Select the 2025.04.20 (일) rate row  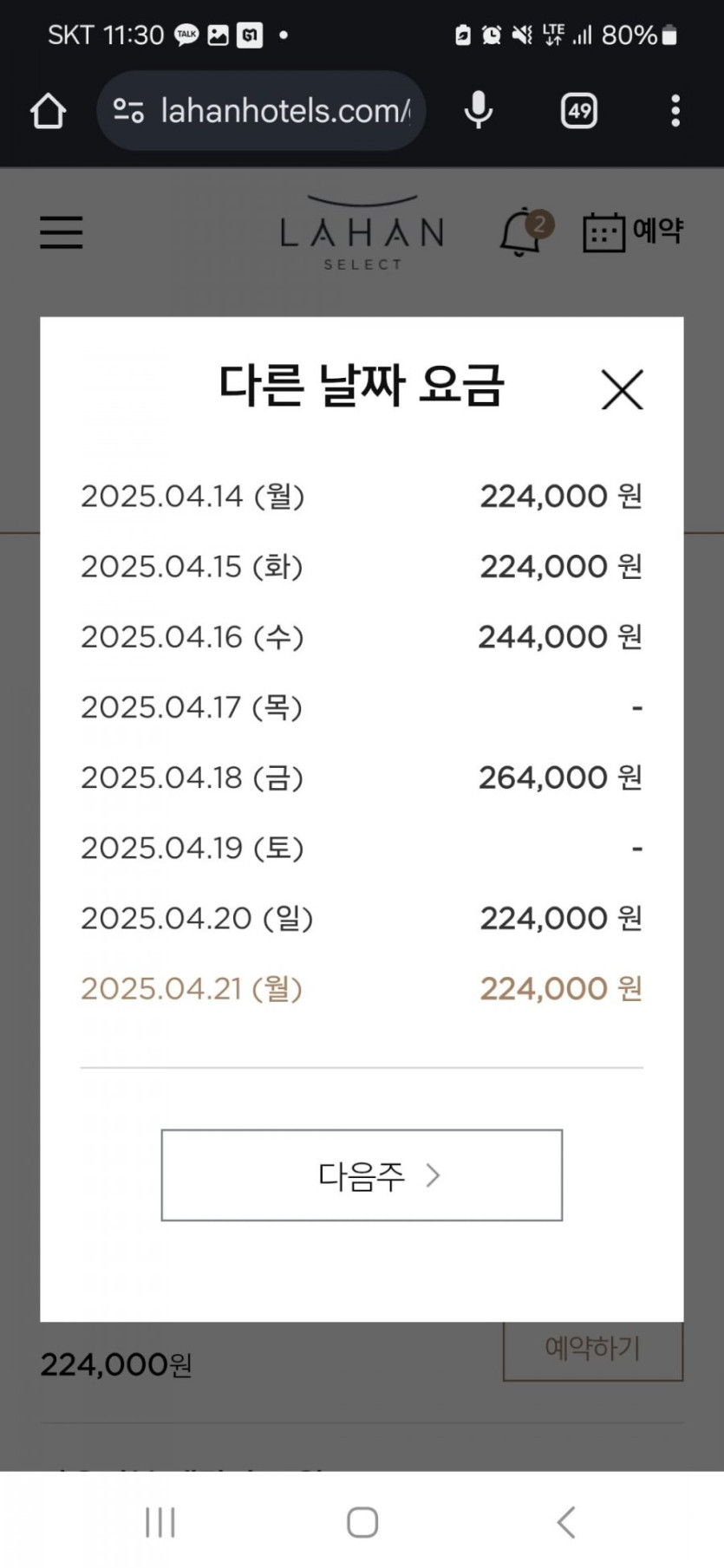point(362,918)
